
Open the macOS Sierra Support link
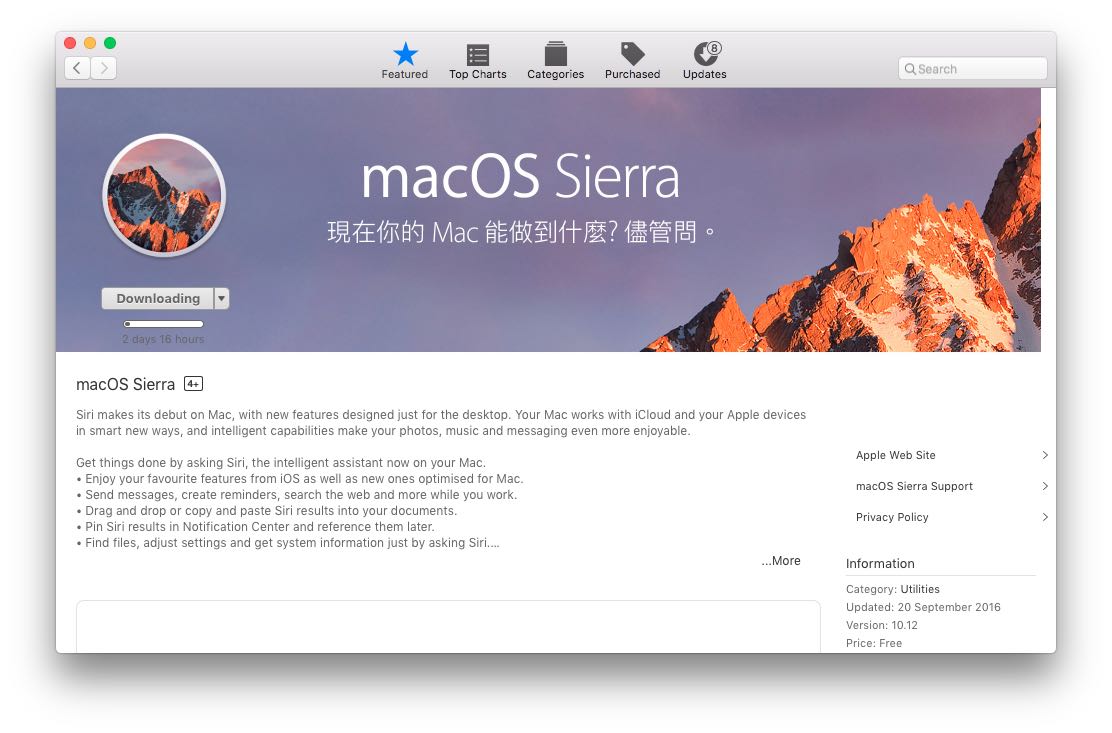pos(914,486)
